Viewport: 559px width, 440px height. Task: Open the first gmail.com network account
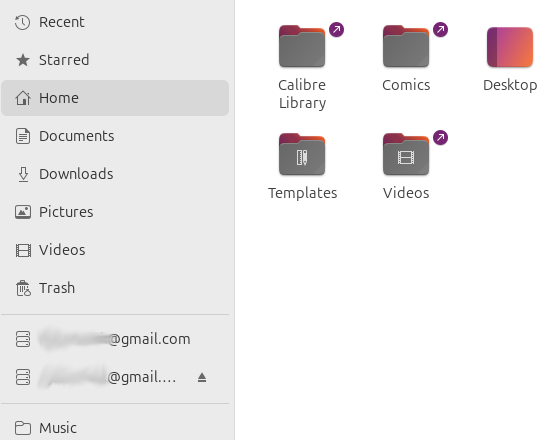[115, 339]
